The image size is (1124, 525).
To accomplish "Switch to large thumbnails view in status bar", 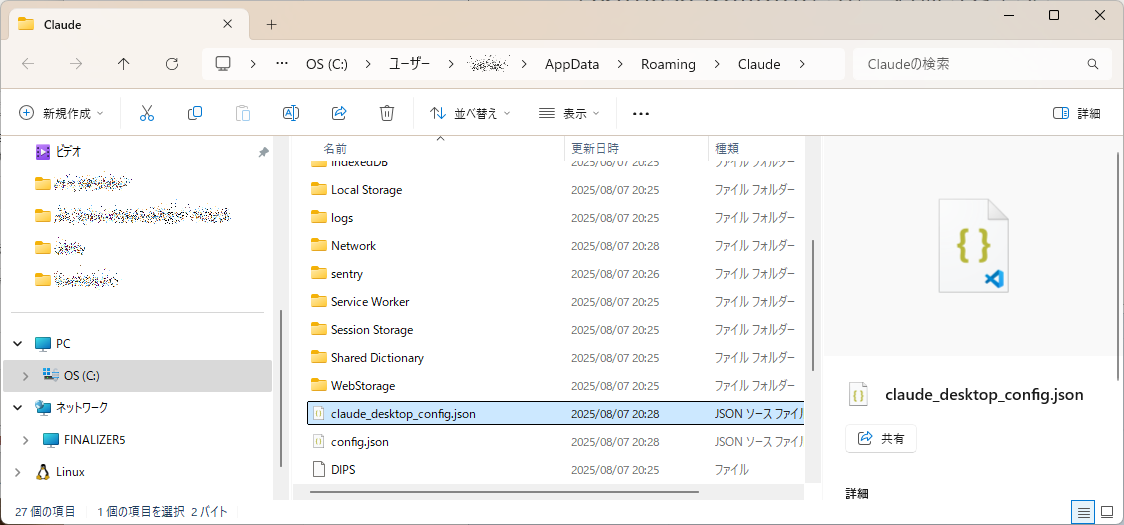I will pos(1108,512).
